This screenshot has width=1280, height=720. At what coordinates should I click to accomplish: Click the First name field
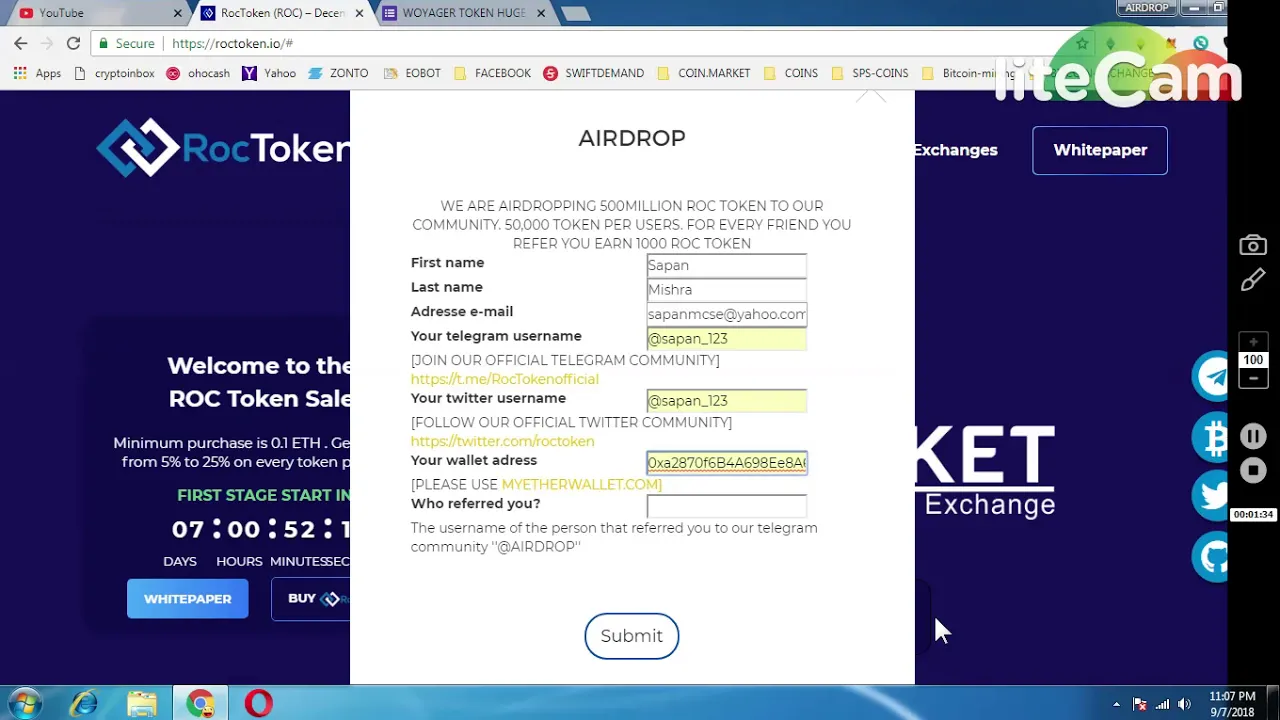pyautogui.click(x=726, y=265)
